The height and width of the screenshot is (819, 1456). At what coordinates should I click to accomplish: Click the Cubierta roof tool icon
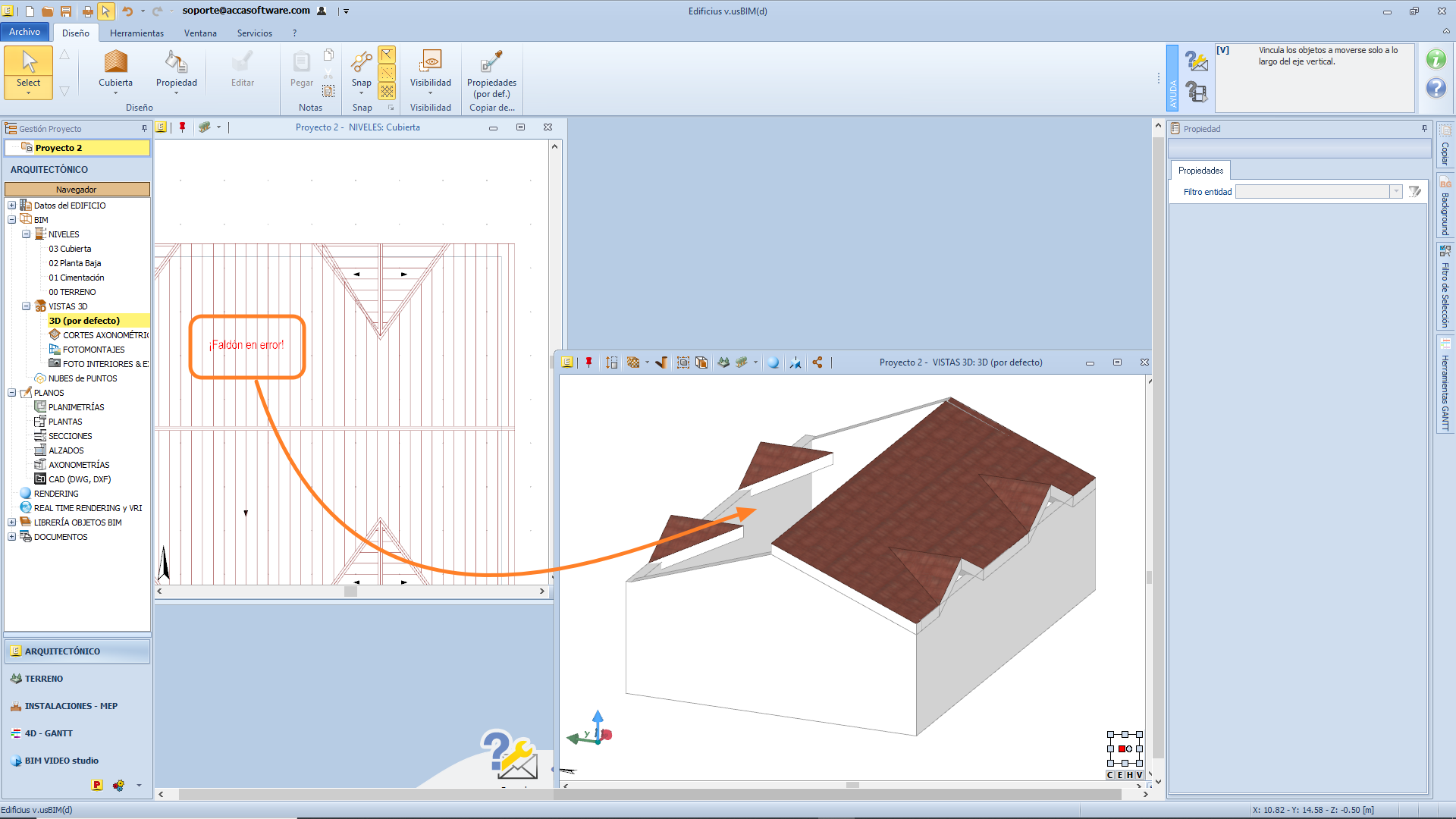[x=115, y=62]
